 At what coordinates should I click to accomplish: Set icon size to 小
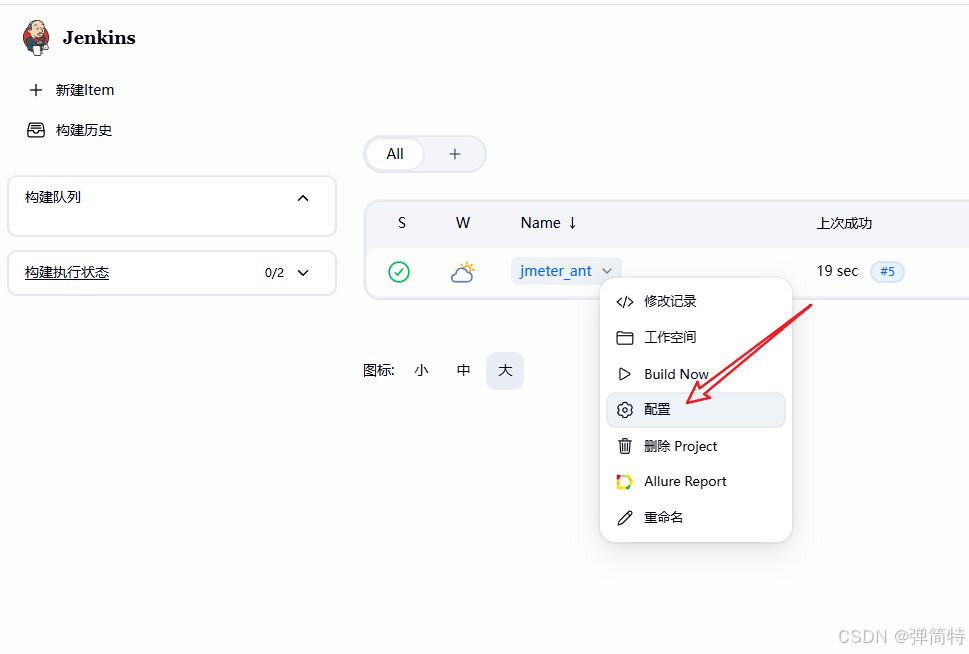click(421, 371)
